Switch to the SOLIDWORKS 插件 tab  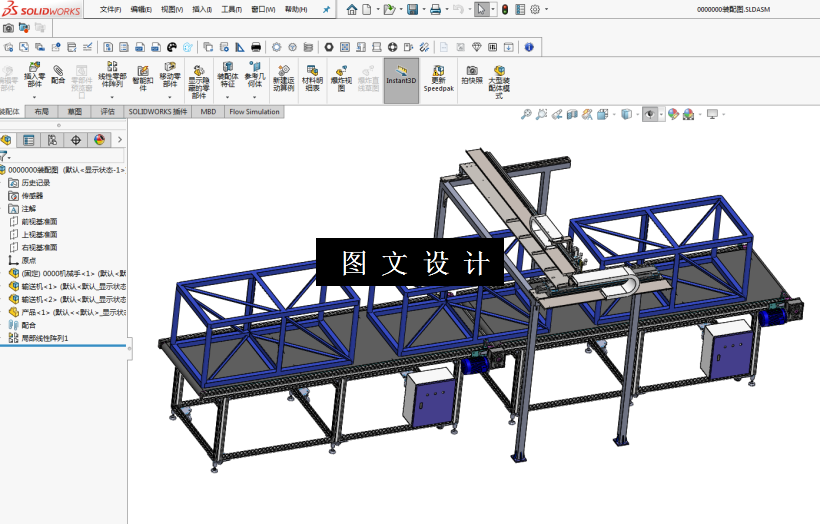(x=158, y=111)
